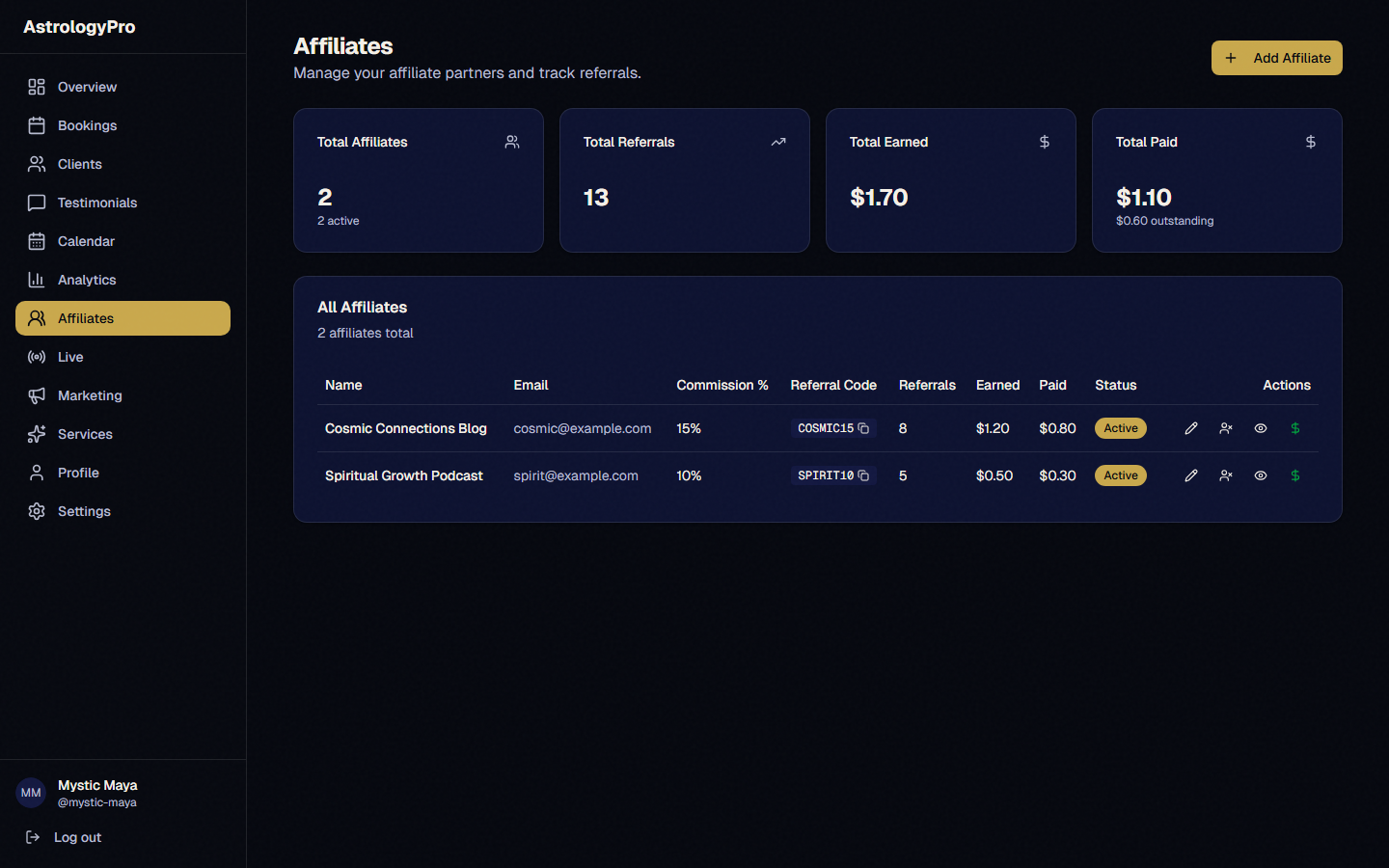This screenshot has height=868, width=1389.
Task: Click the Live broadcast icon in sidebar
Action: point(37,357)
